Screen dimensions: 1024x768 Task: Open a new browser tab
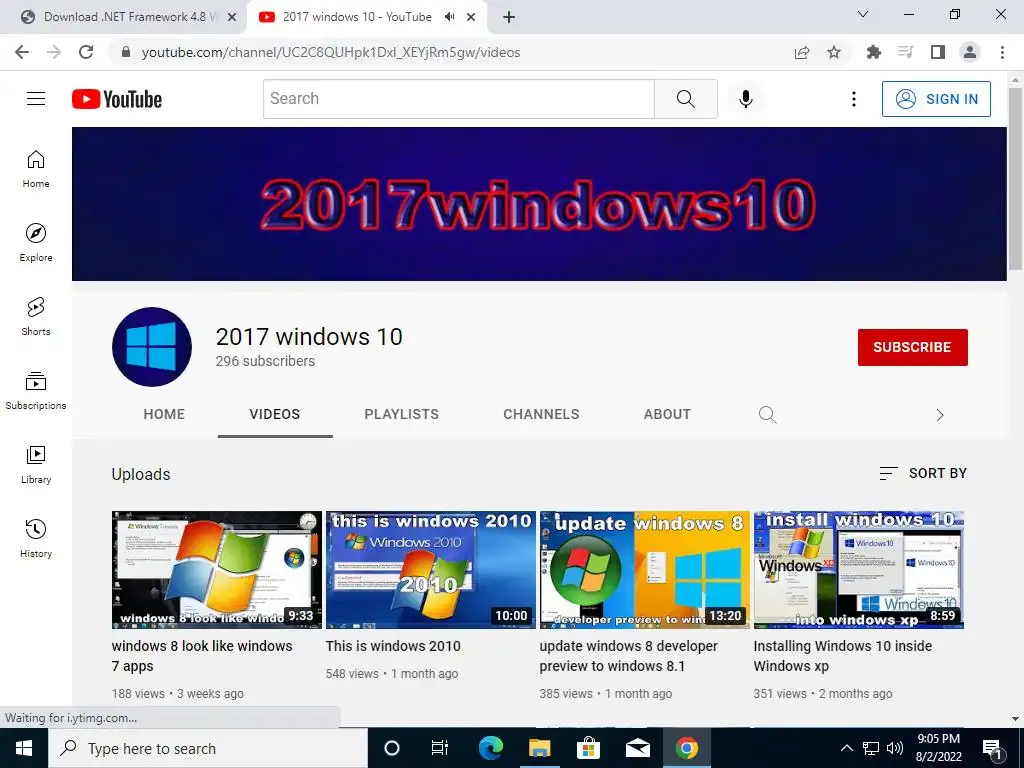tap(509, 17)
